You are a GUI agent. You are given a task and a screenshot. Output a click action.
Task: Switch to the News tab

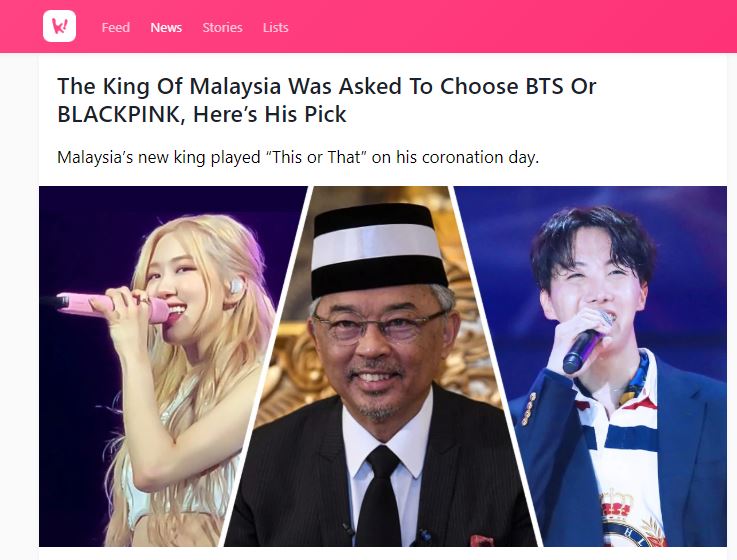tap(166, 27)
